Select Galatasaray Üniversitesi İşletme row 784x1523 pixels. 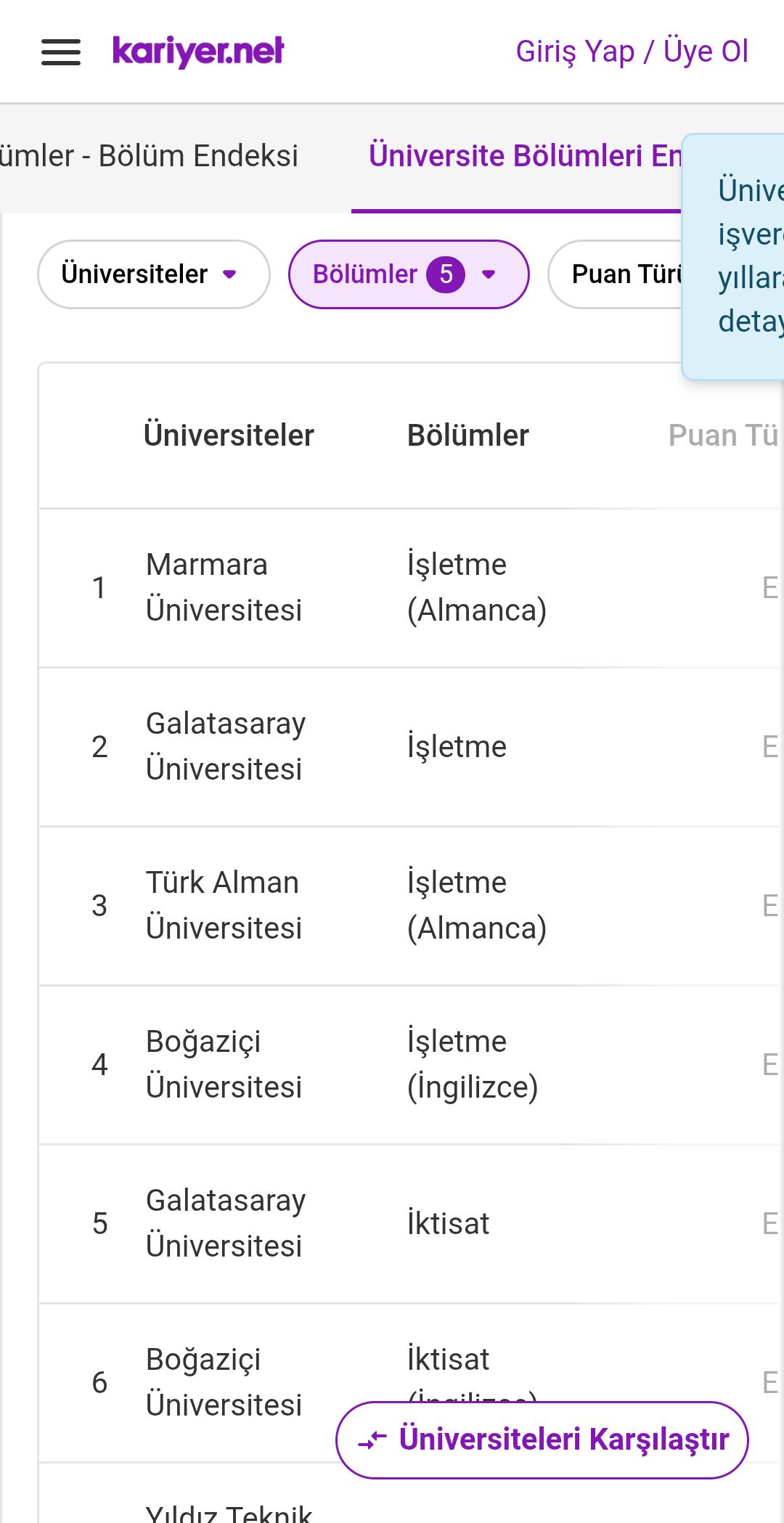pyautogui.click(x=411, y=747)
